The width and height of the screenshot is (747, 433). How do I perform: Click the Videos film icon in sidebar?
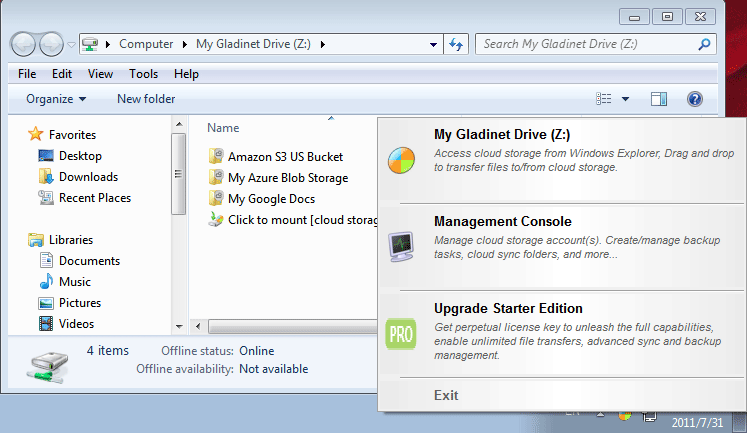(46, 324)
